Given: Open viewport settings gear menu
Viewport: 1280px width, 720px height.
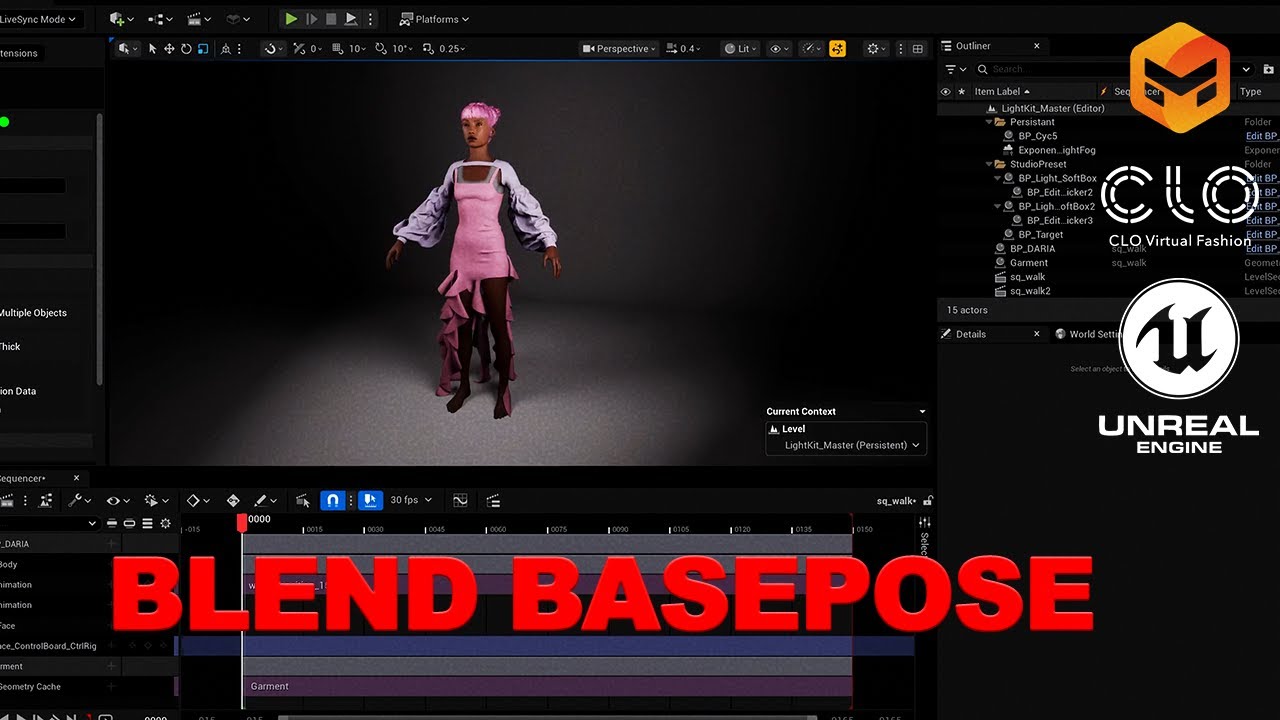Looking at the screenshot, I should (877, 48).
